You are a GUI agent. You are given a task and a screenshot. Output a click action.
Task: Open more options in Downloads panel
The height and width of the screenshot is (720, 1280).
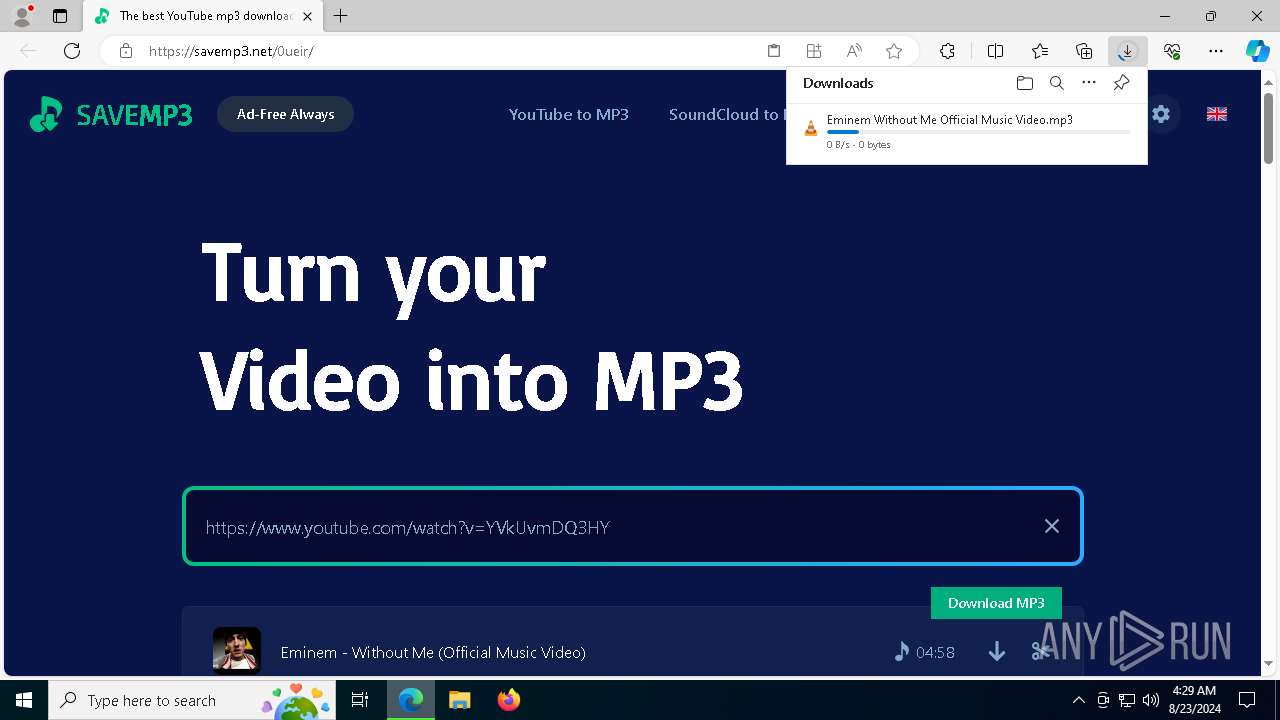coord(1089,83)
